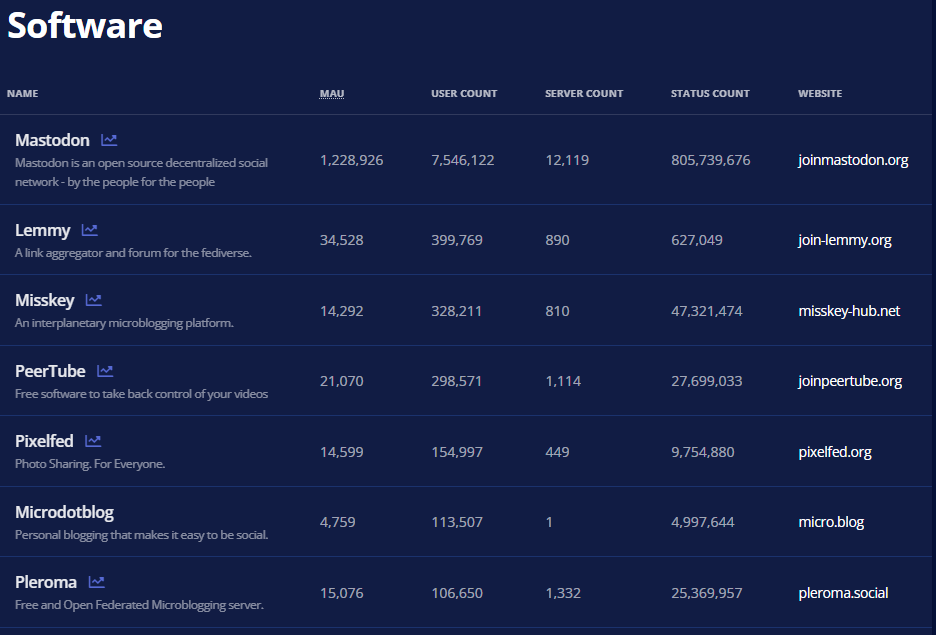Click the NAME column header

[x=23, y=94]
